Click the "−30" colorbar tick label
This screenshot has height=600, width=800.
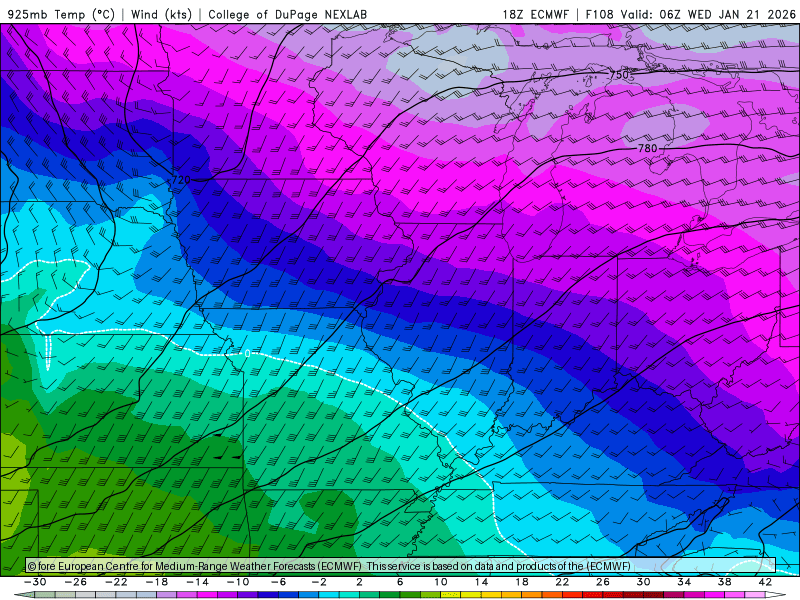[x=35, y=582]
